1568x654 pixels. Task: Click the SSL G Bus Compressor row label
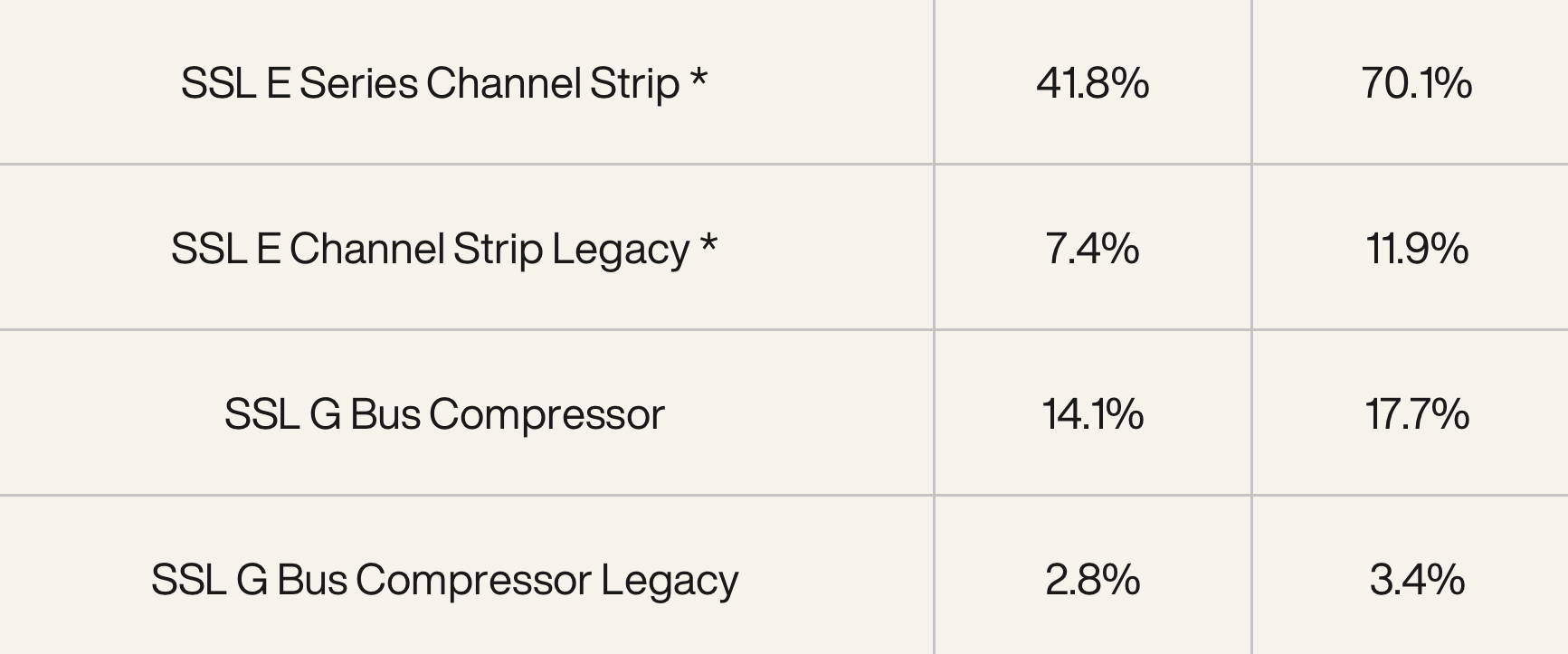click(x=444, y=414)
